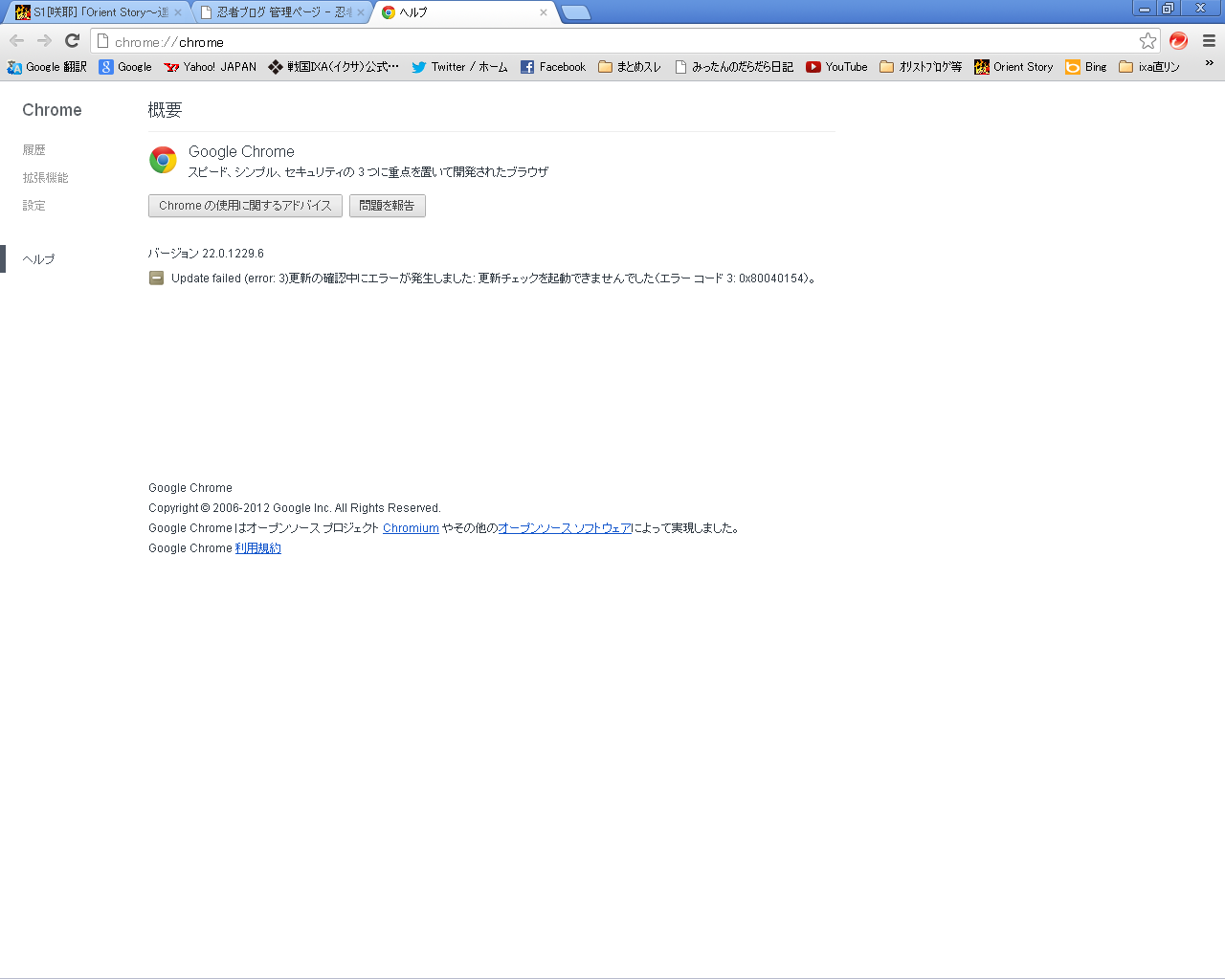Click the 概要 heading
This screenshot has width=1225, height=980.
point(165,110)
